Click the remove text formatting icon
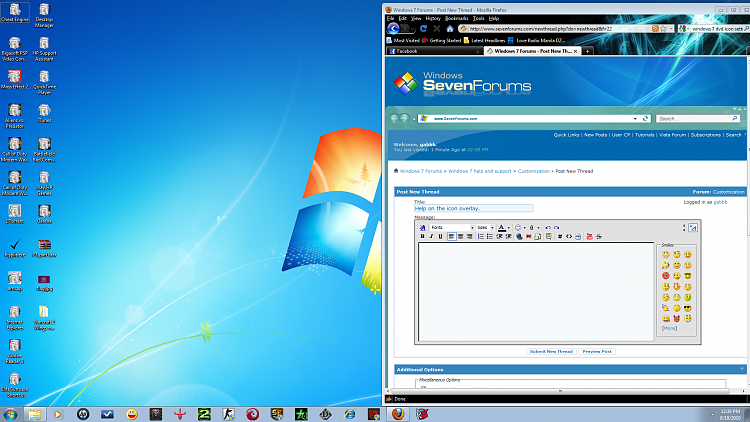 click(x=422, y=228)
